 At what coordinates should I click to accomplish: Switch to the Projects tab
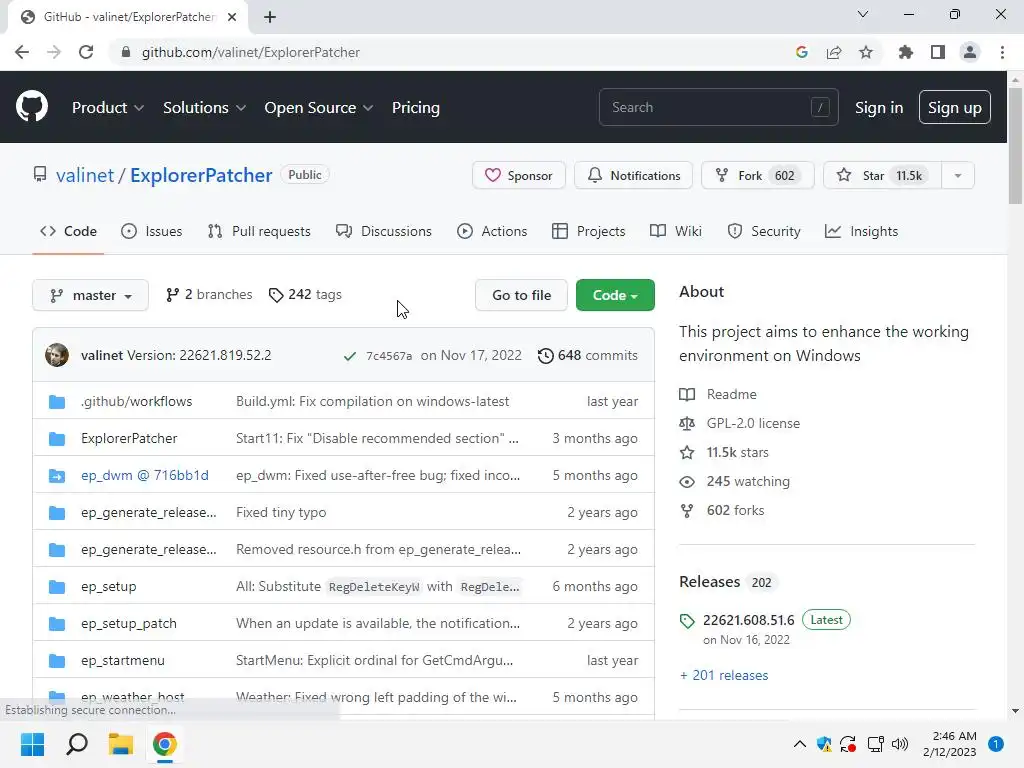(x=588, y=231)
